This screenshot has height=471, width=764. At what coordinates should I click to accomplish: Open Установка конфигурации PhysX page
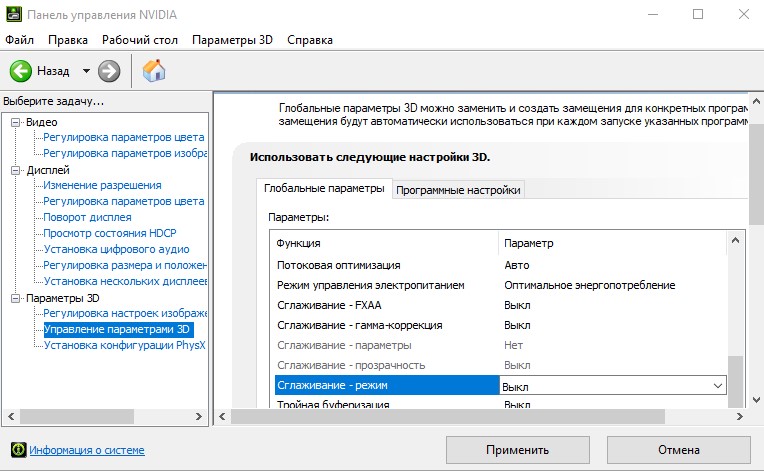(125, 345)
